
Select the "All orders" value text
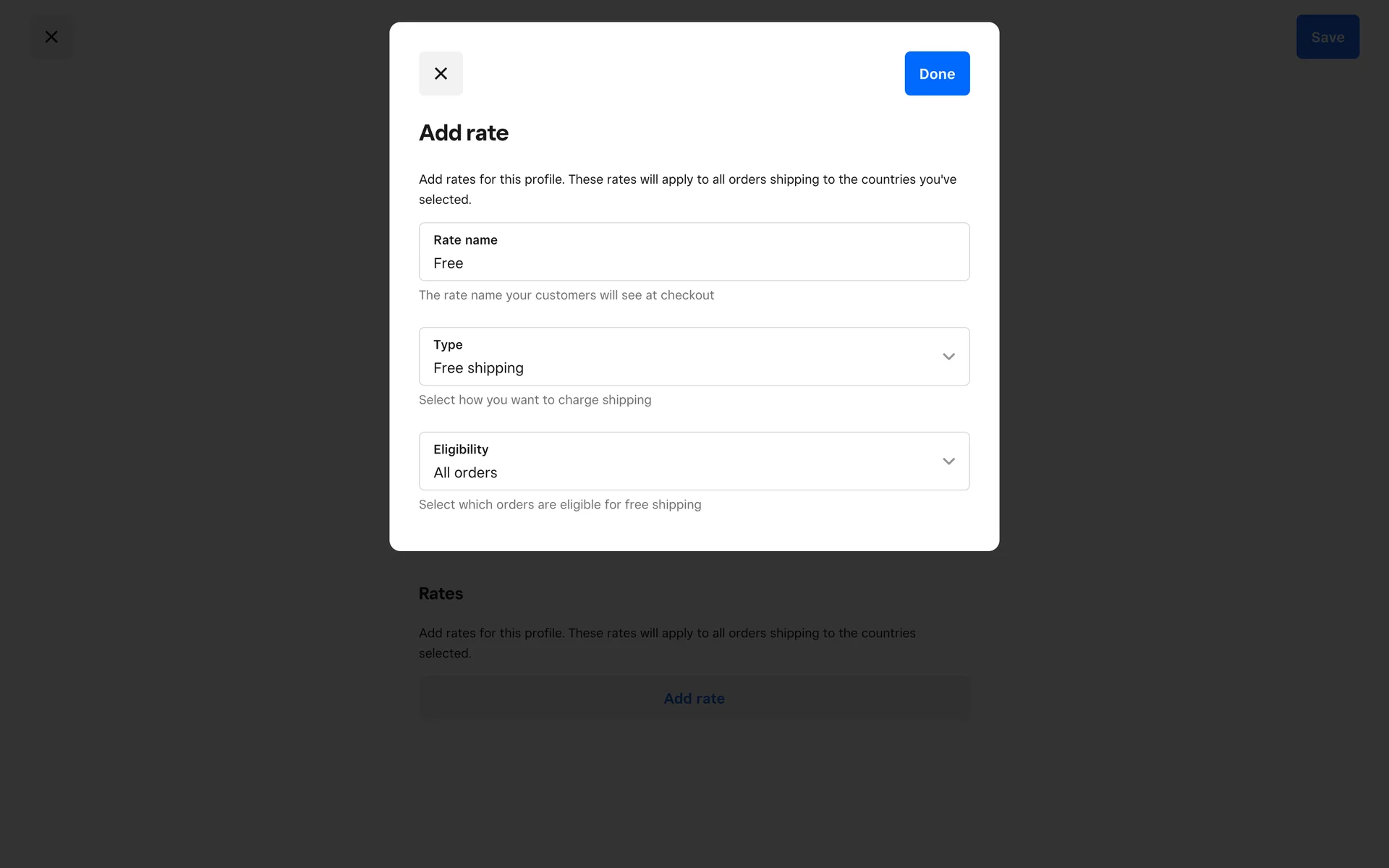[465, 473]
